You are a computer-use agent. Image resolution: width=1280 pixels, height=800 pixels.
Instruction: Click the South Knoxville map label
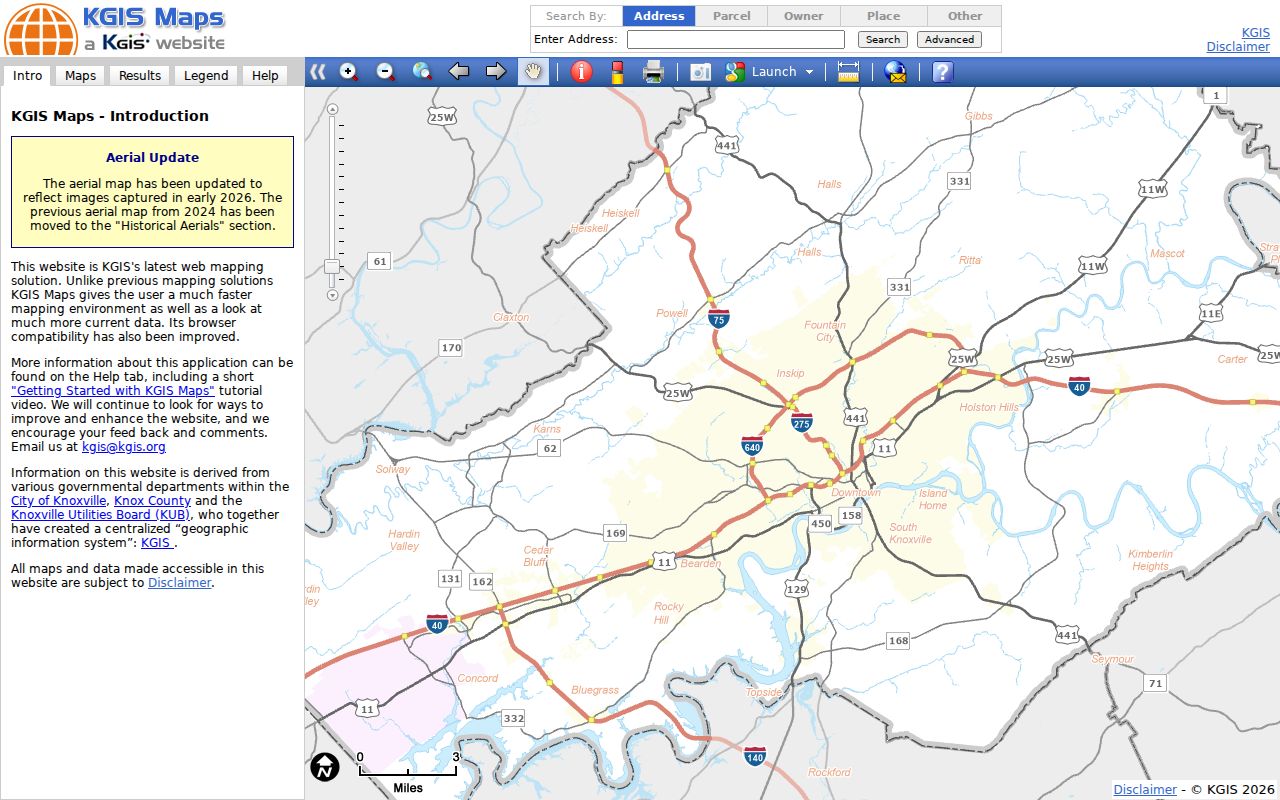(910, 533)
